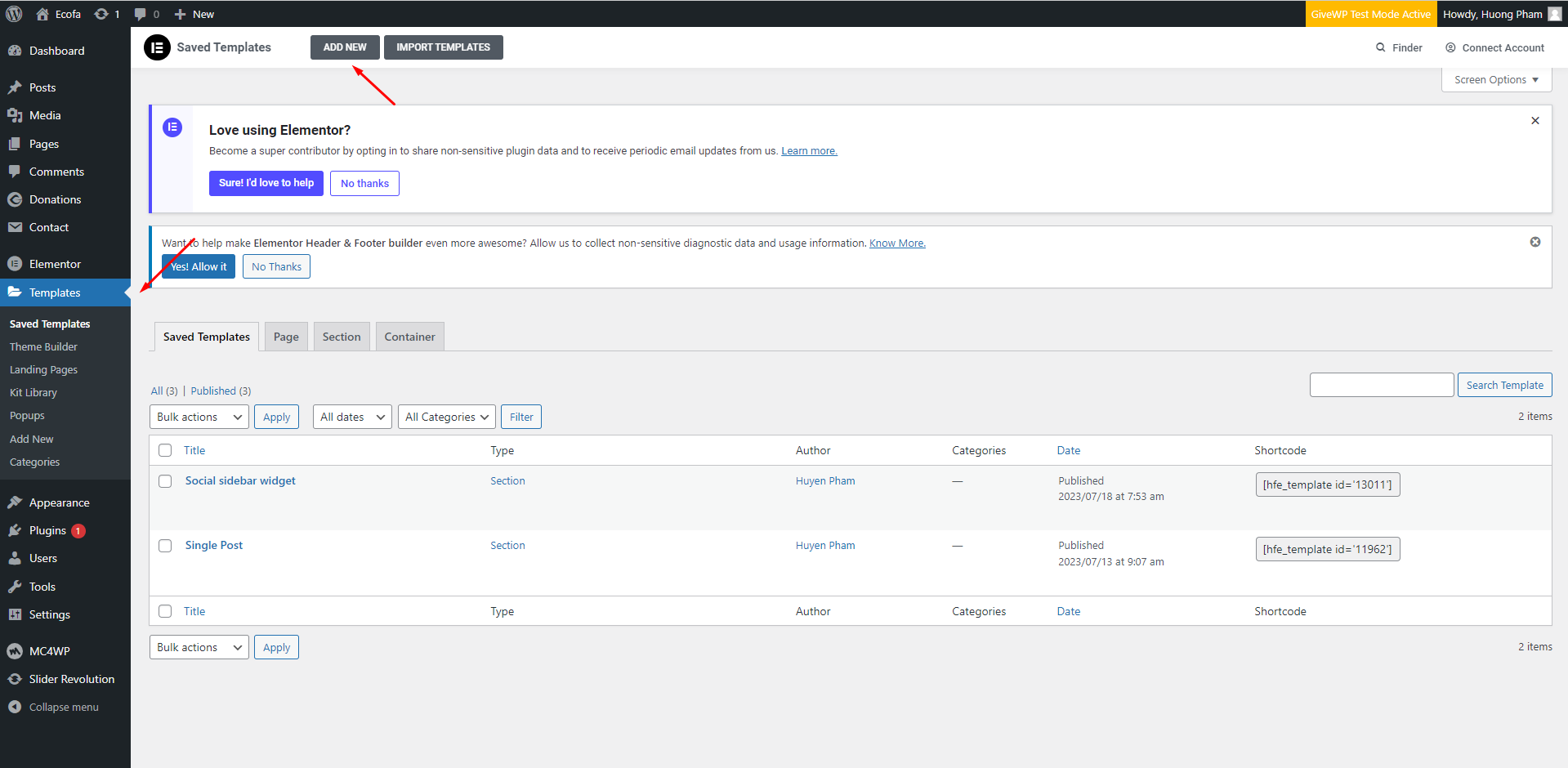Expand the All Categories dropdown

click(446, 417)
